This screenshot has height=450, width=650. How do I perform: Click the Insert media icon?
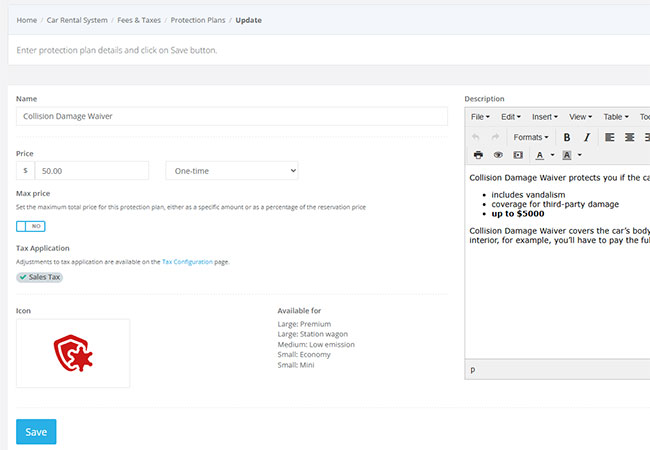(518, 155)
